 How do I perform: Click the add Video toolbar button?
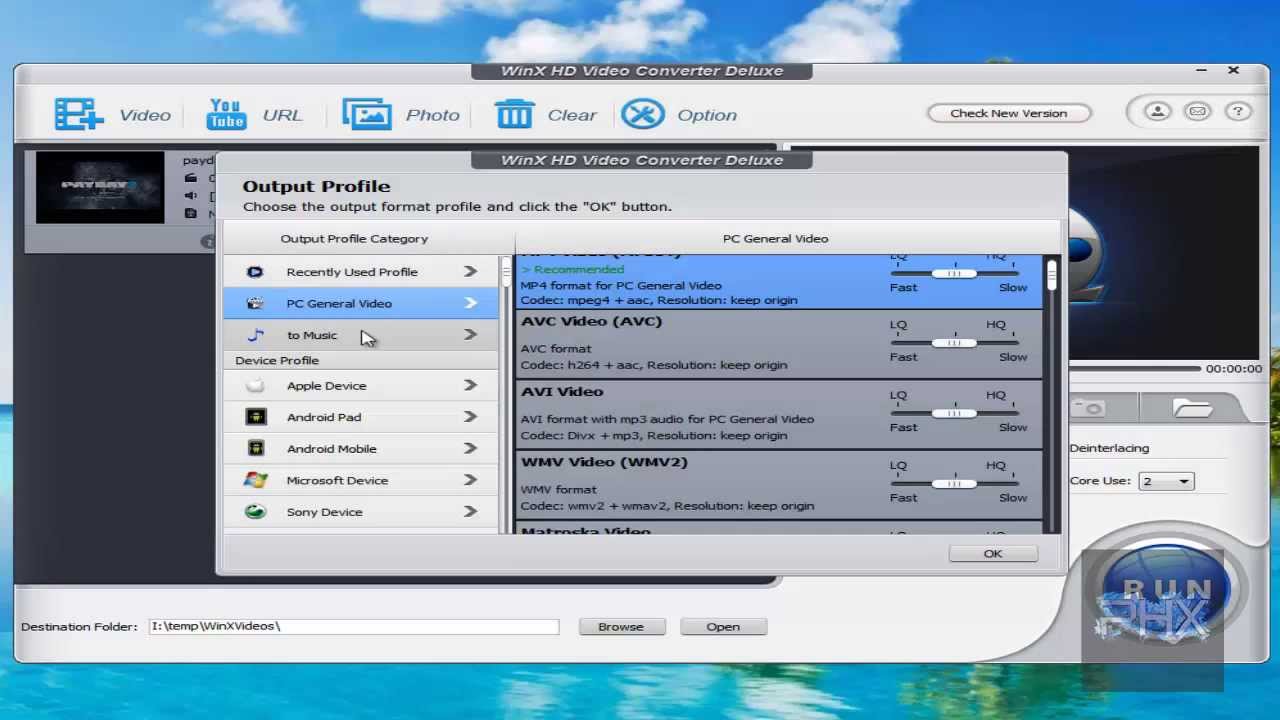coord(112,115)
